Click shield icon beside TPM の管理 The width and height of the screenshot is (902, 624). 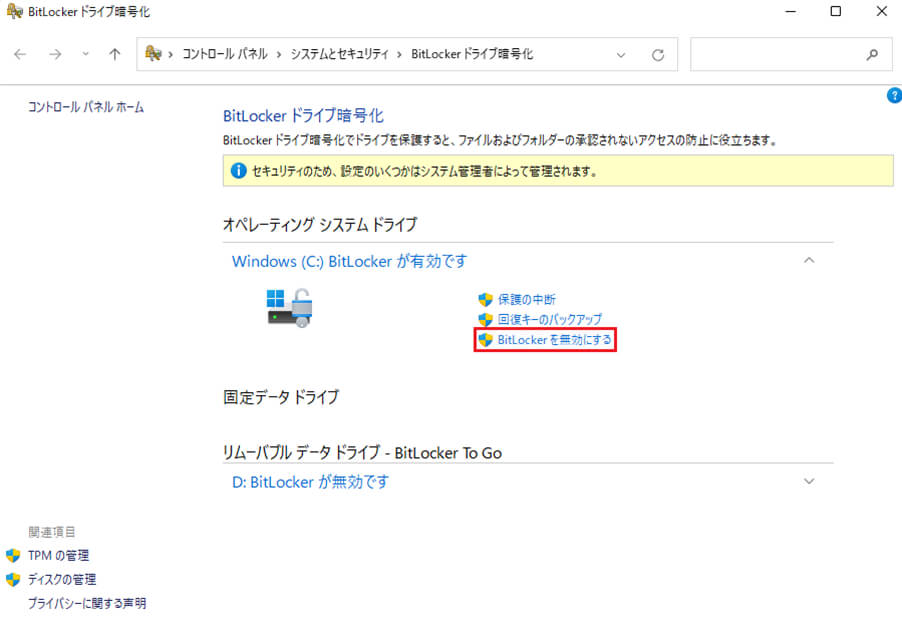click(13, 556)
